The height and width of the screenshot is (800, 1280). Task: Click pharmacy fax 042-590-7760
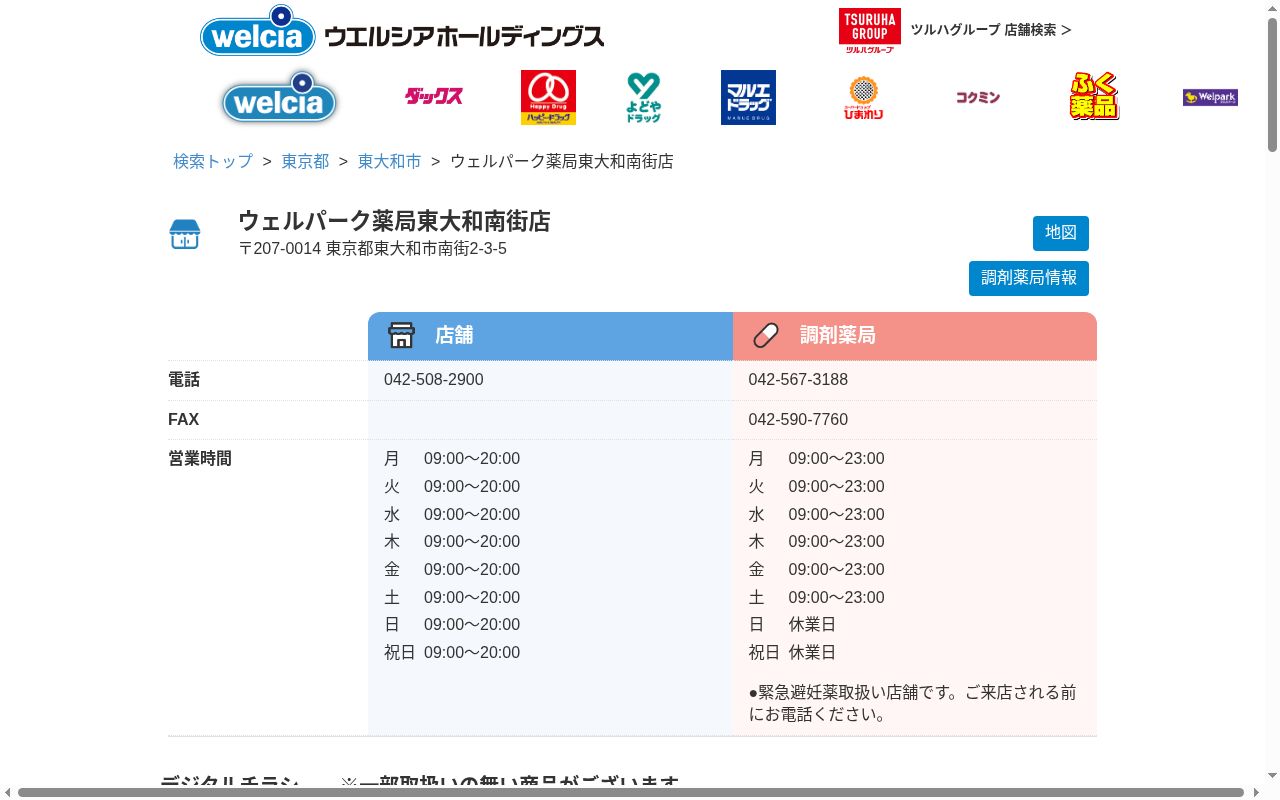[798, 420]
